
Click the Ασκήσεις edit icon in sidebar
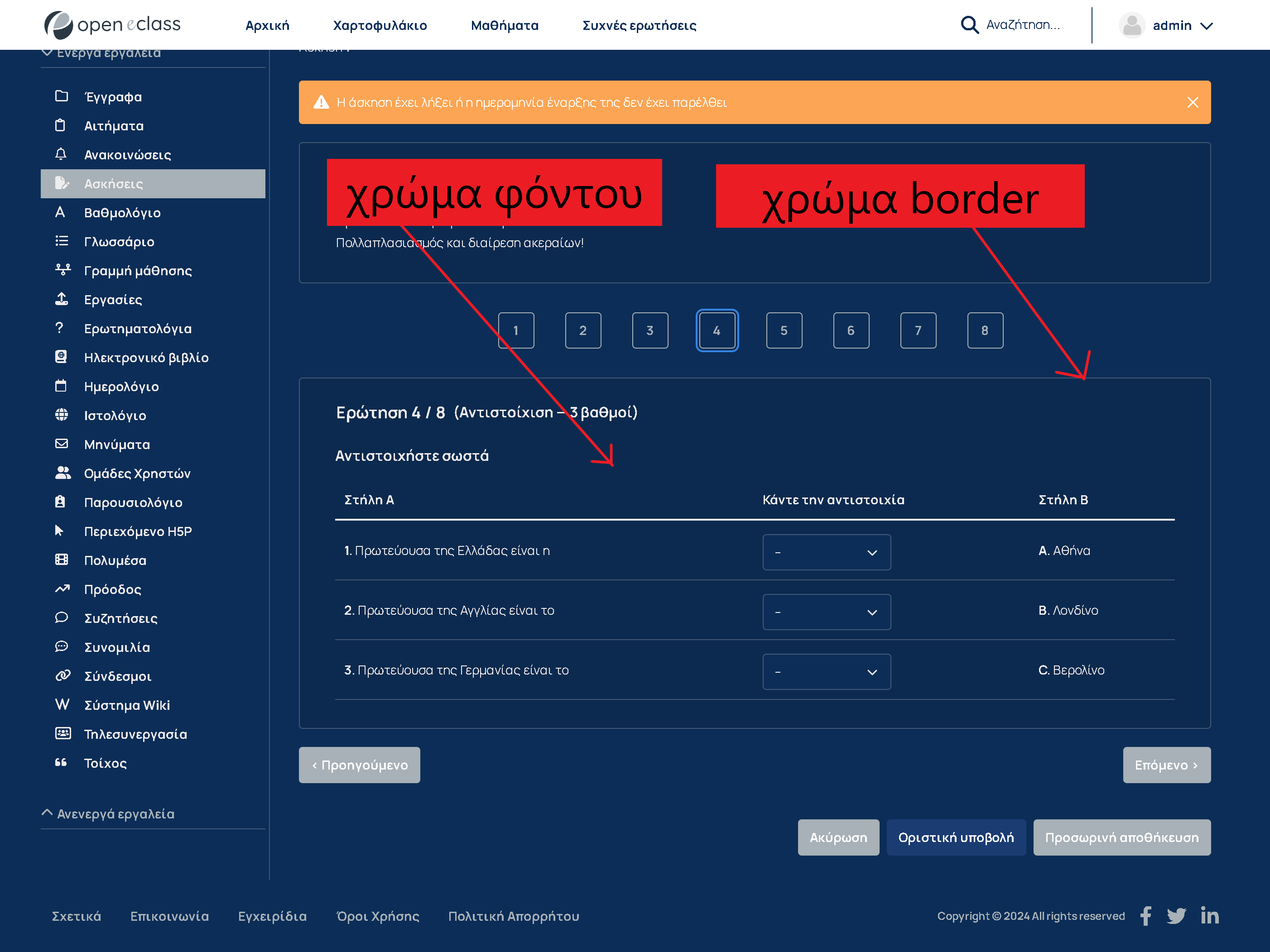[62, 183]
